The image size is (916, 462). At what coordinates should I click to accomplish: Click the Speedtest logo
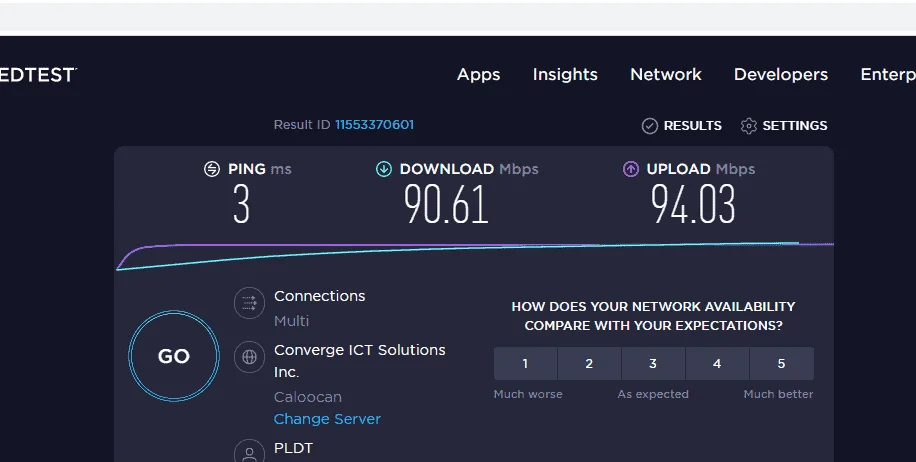(39, 75)
